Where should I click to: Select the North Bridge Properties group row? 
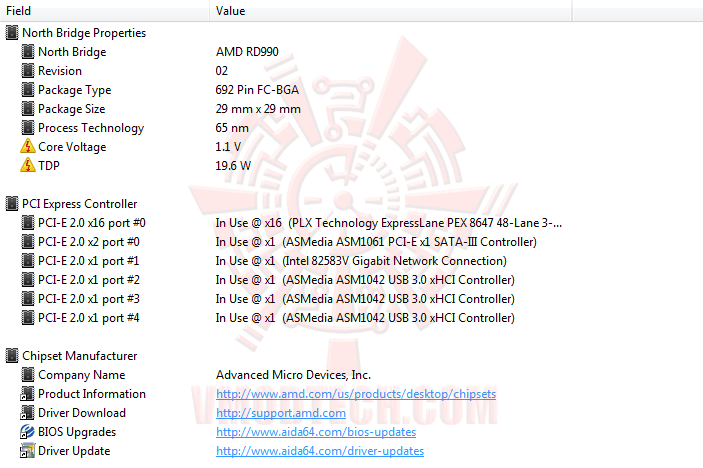pyautogui.click(x=84, y=33)
